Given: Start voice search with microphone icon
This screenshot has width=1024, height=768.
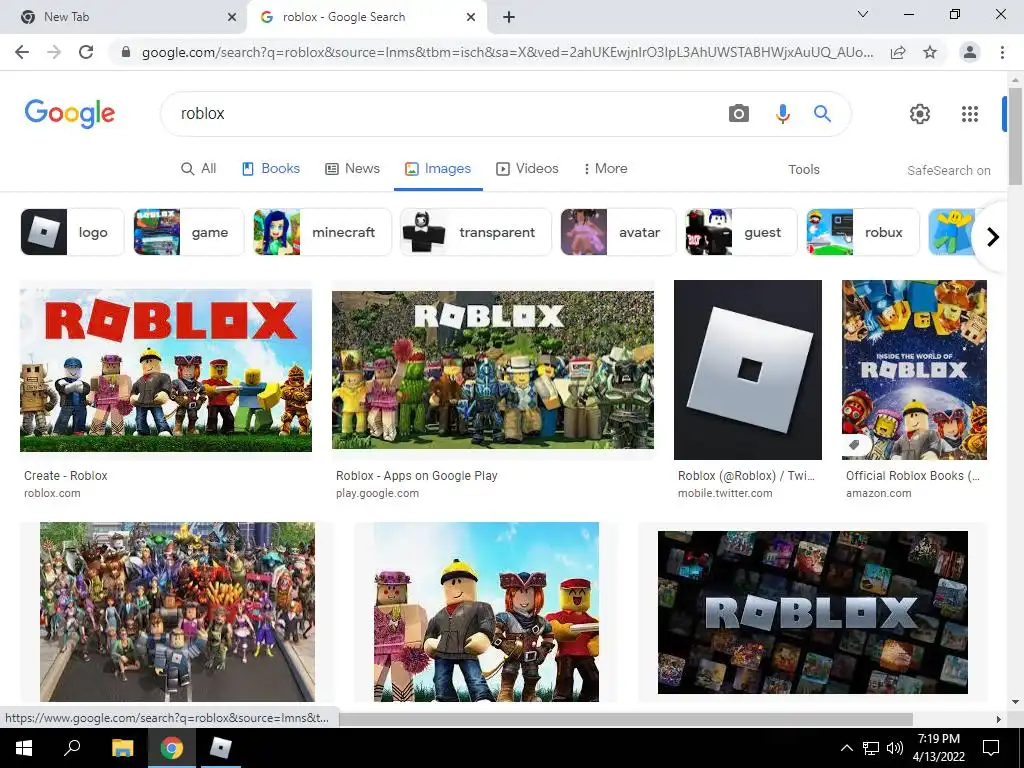Looking at the screenshot, I should coord(782,114).
